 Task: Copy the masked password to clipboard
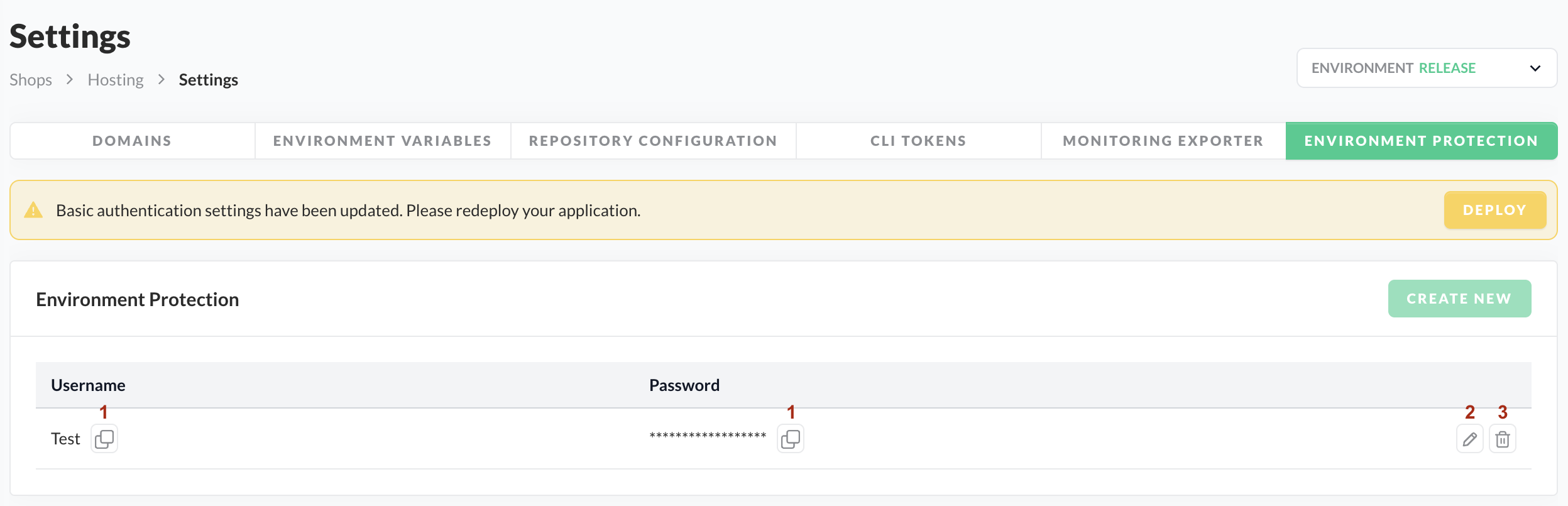[791, 439]
